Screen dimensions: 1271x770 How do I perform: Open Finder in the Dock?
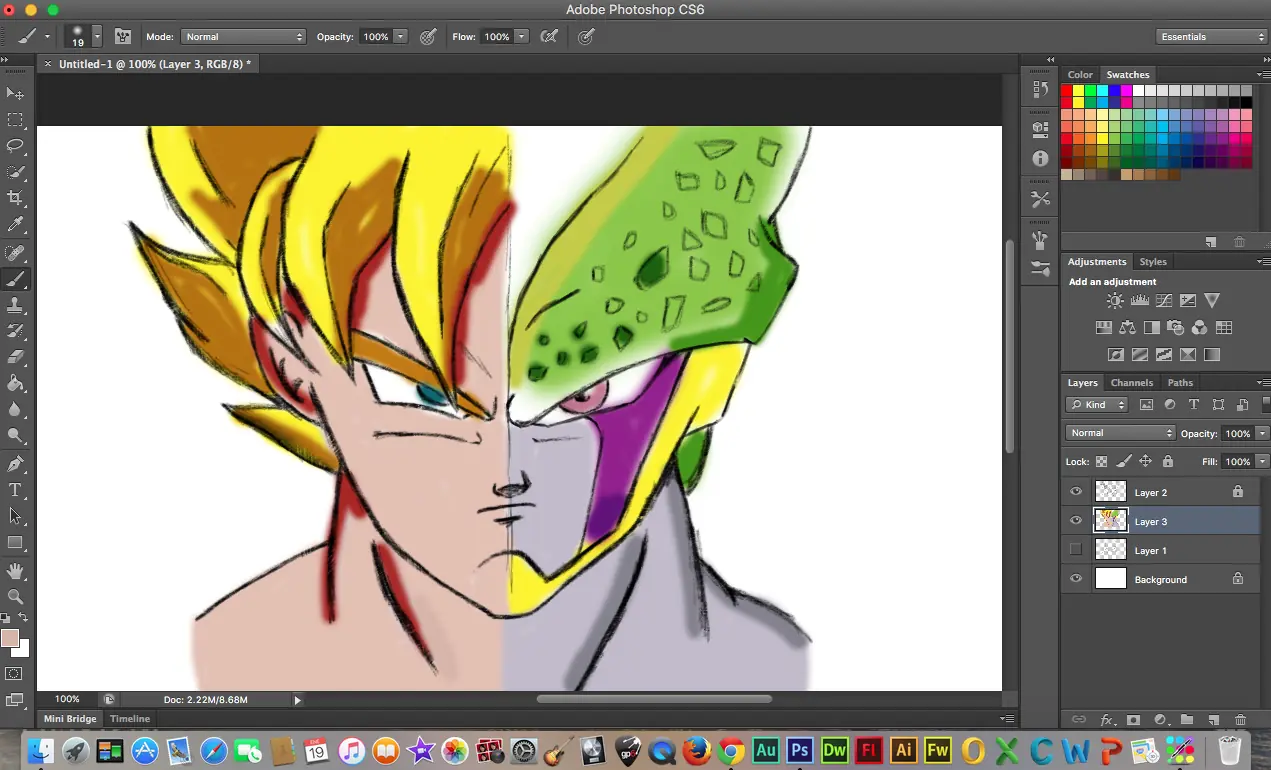(40, 749)
